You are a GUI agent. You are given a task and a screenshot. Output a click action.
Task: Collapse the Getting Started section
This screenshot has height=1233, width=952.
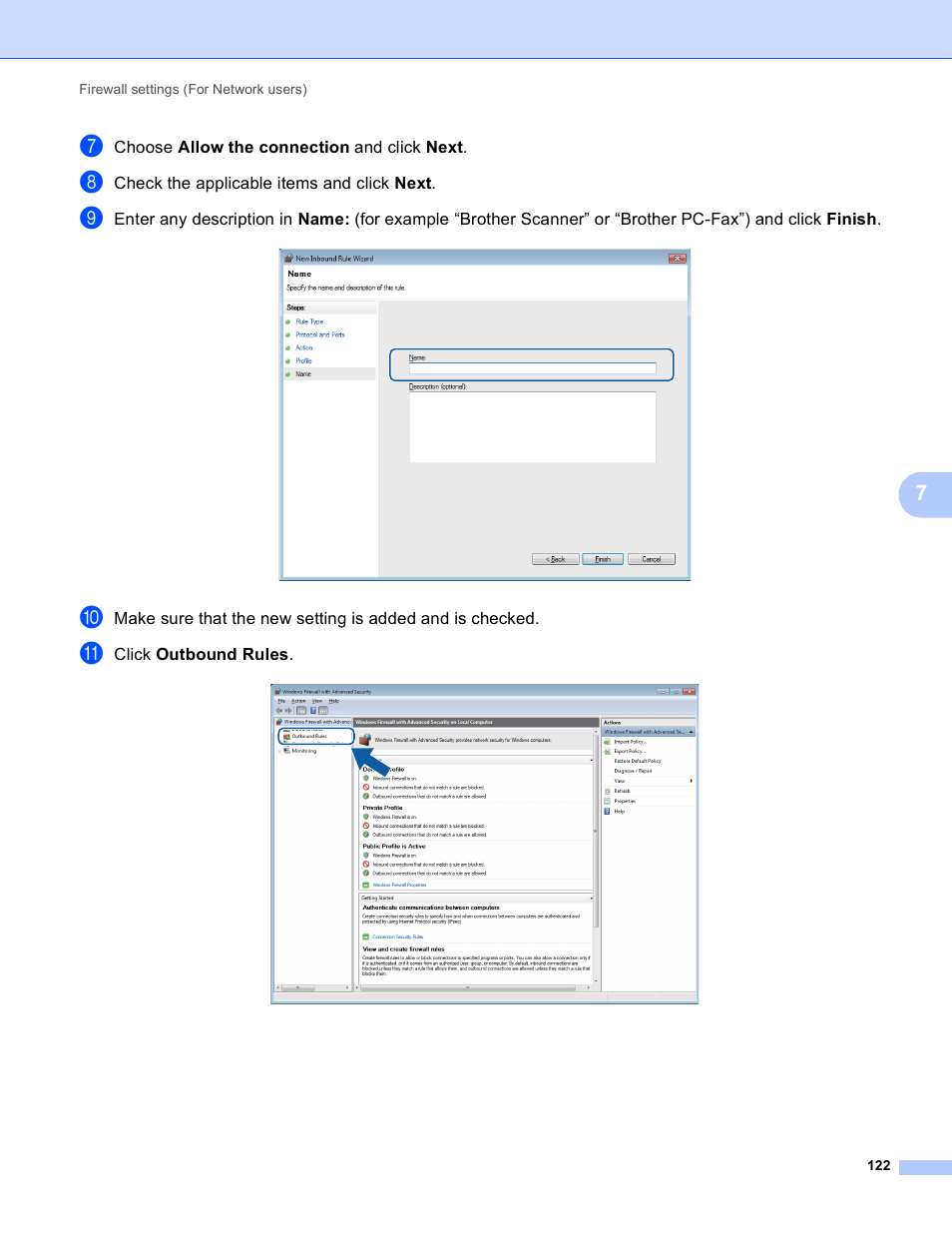[592, 898]
